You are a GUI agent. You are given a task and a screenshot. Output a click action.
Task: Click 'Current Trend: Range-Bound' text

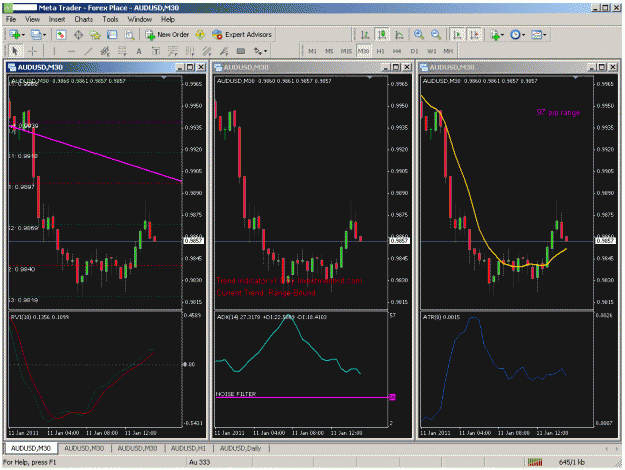[266, 293]
